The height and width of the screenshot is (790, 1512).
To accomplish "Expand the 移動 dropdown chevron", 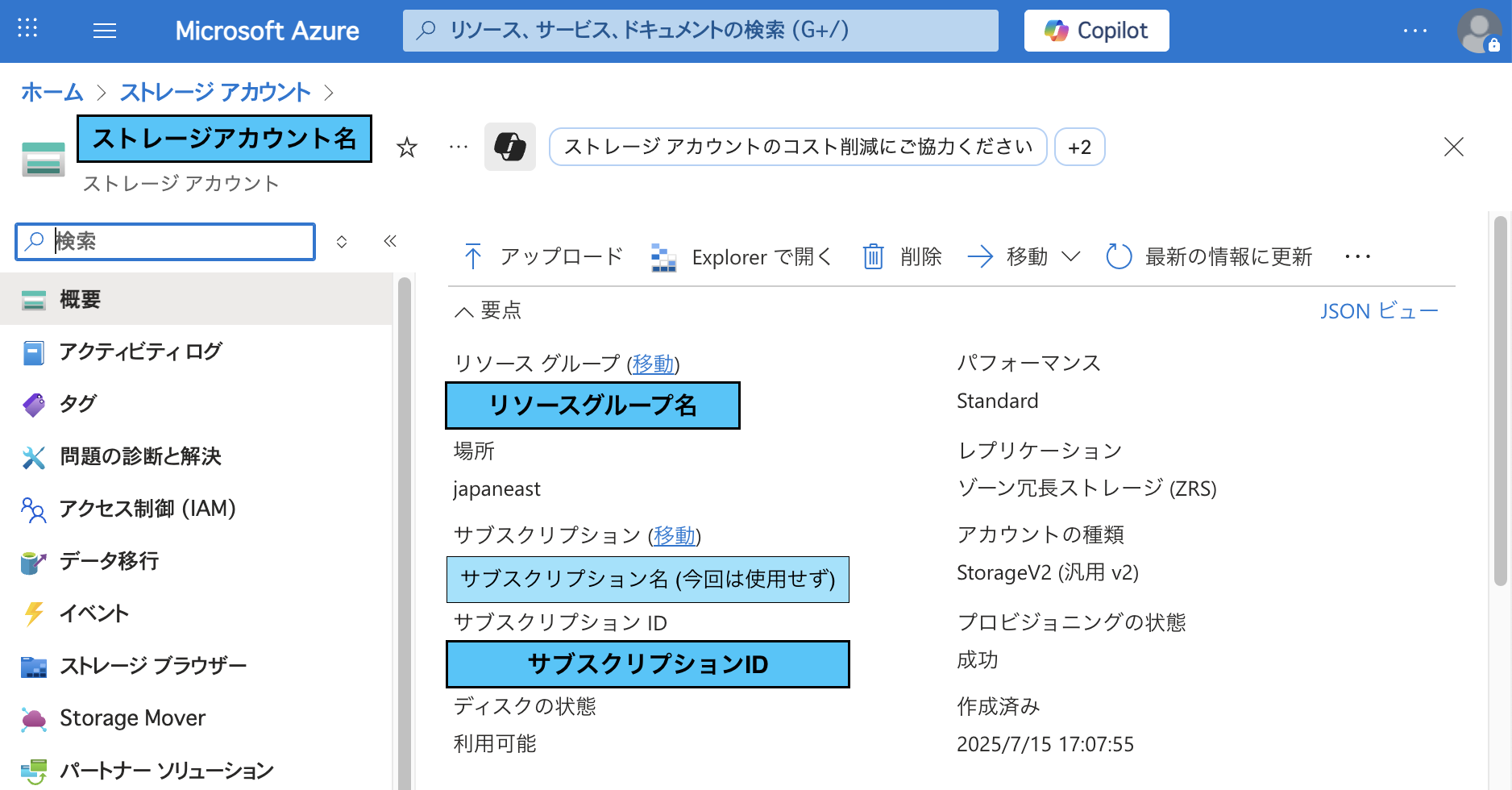I will pyautogui.click(x=1070, y=256).
